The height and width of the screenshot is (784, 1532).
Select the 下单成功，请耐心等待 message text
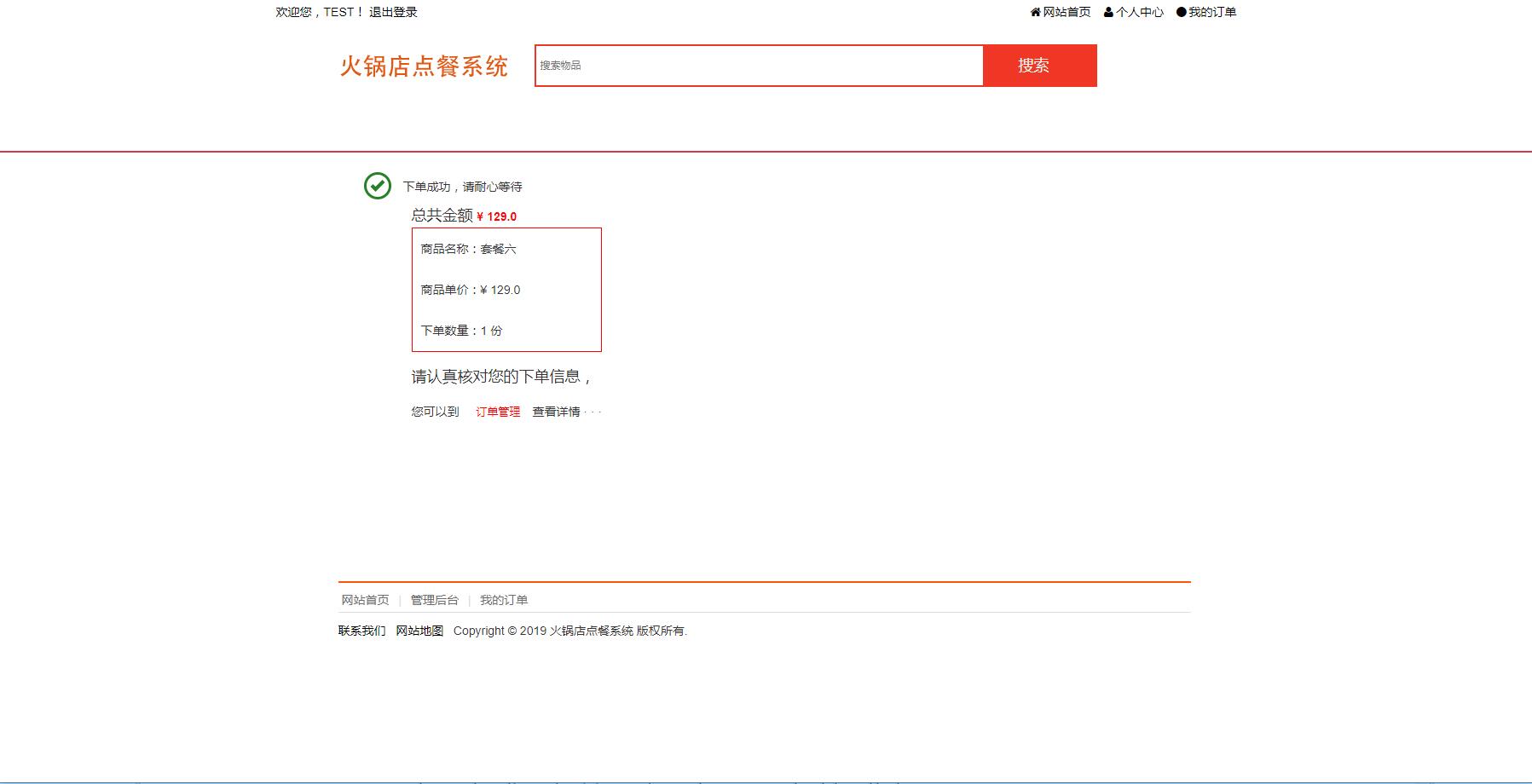462,187
